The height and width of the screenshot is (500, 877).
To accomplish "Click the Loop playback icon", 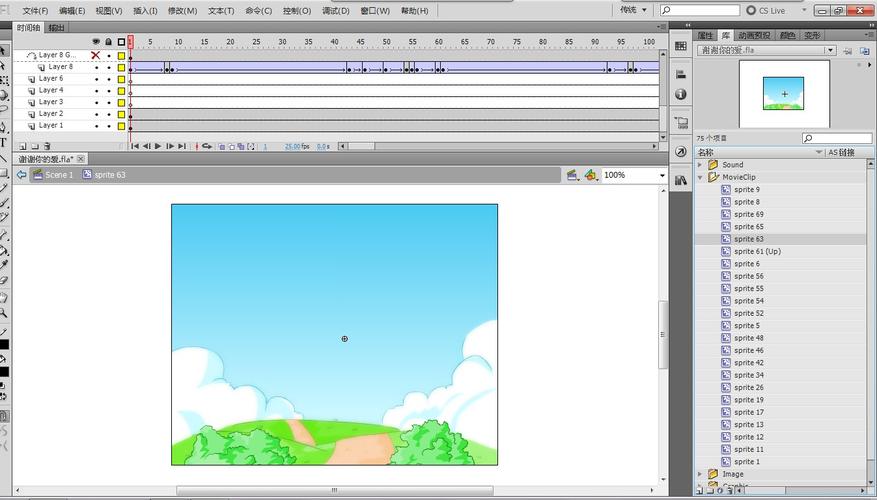I will coord(207,146).
